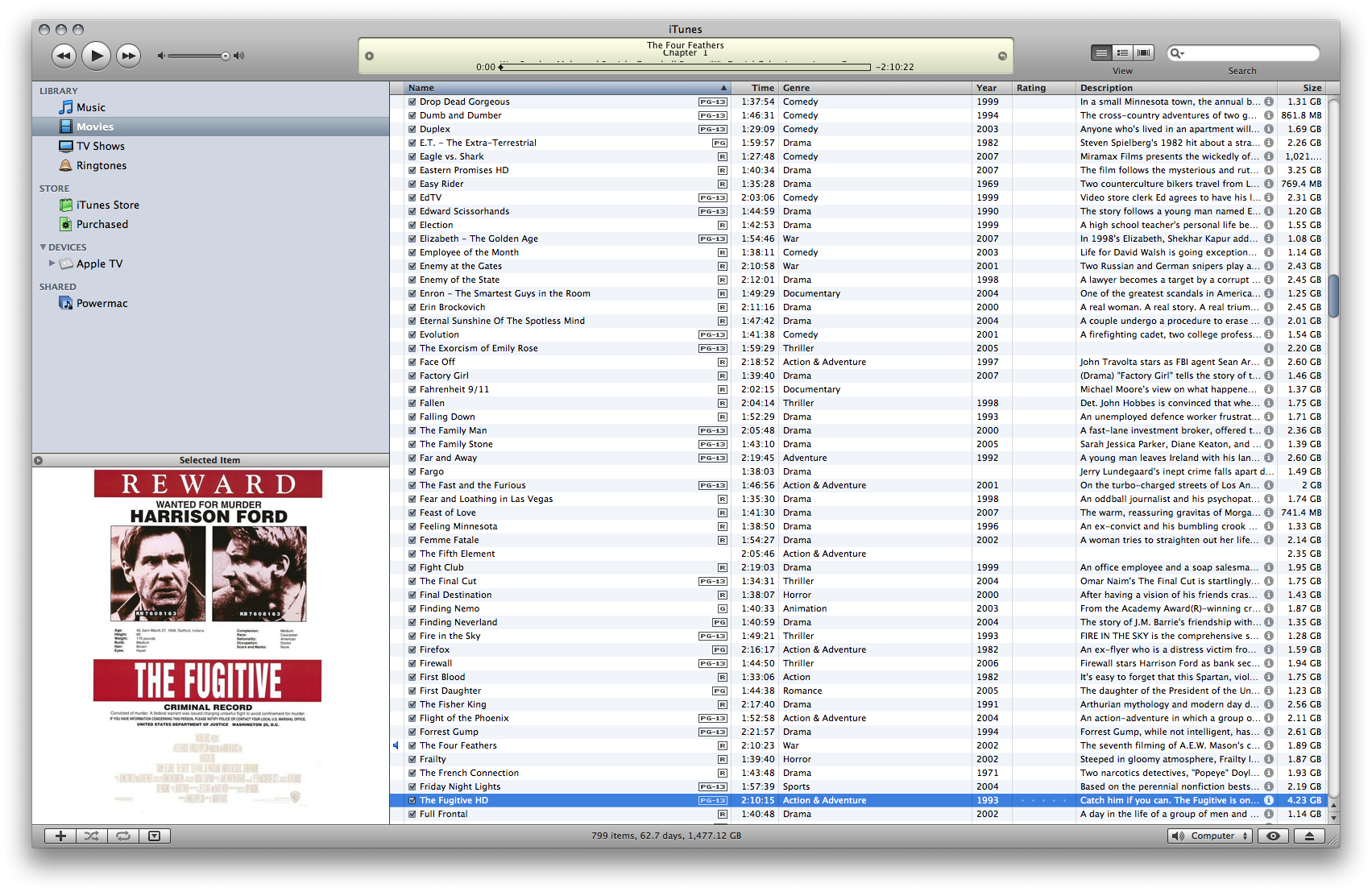Open info icon for Fight Club description

1269,567
